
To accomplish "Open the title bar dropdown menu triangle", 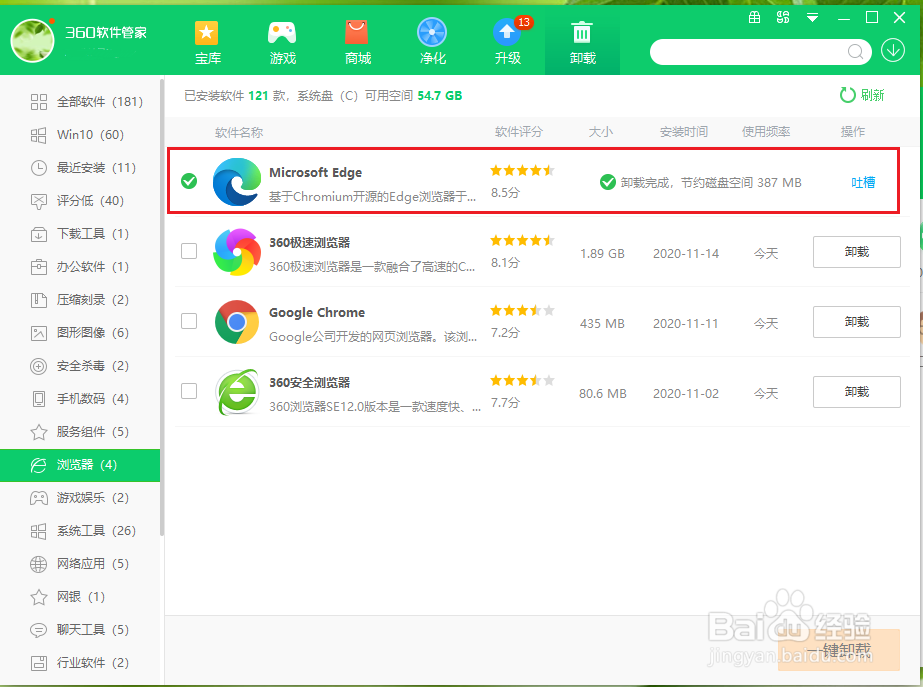I will 812,18.
